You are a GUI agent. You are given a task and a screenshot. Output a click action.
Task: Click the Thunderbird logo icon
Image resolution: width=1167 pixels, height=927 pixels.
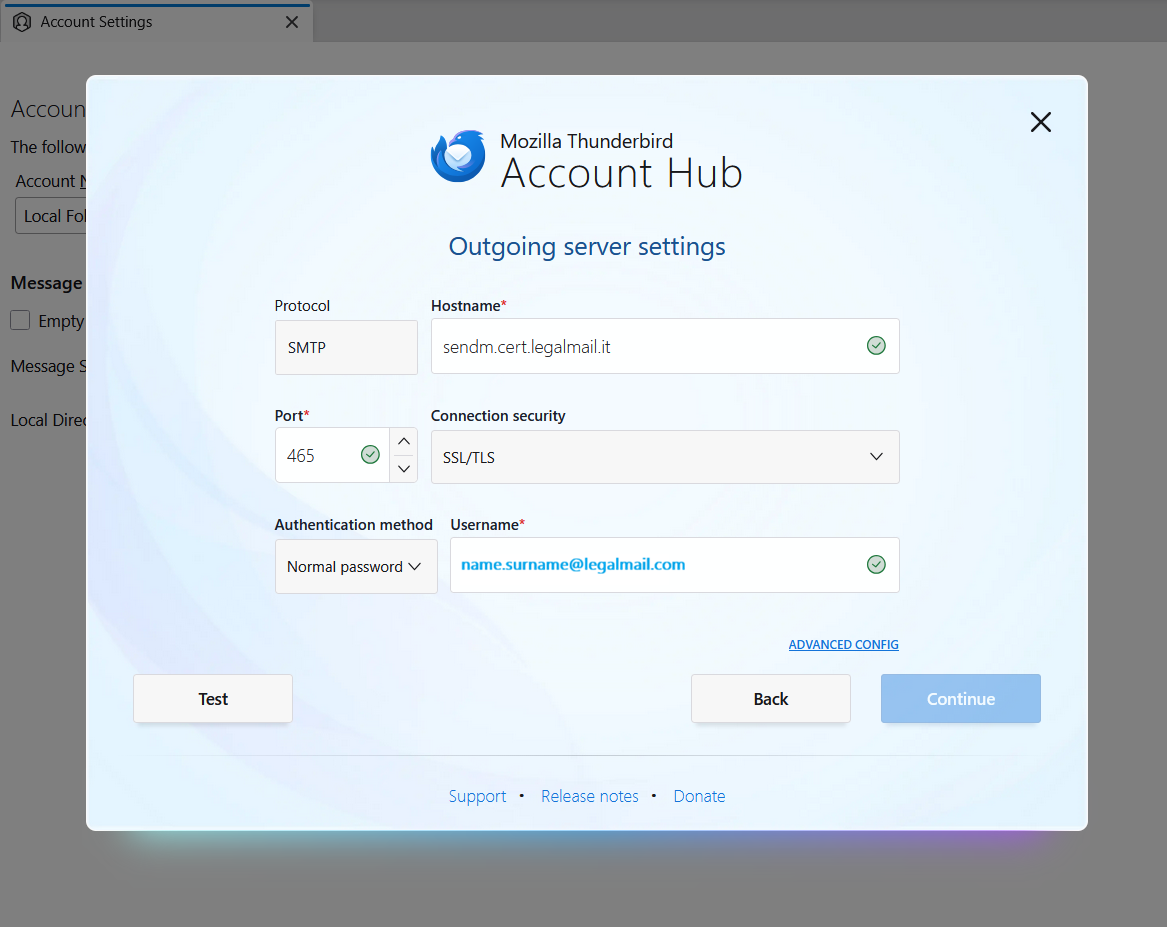458,157
